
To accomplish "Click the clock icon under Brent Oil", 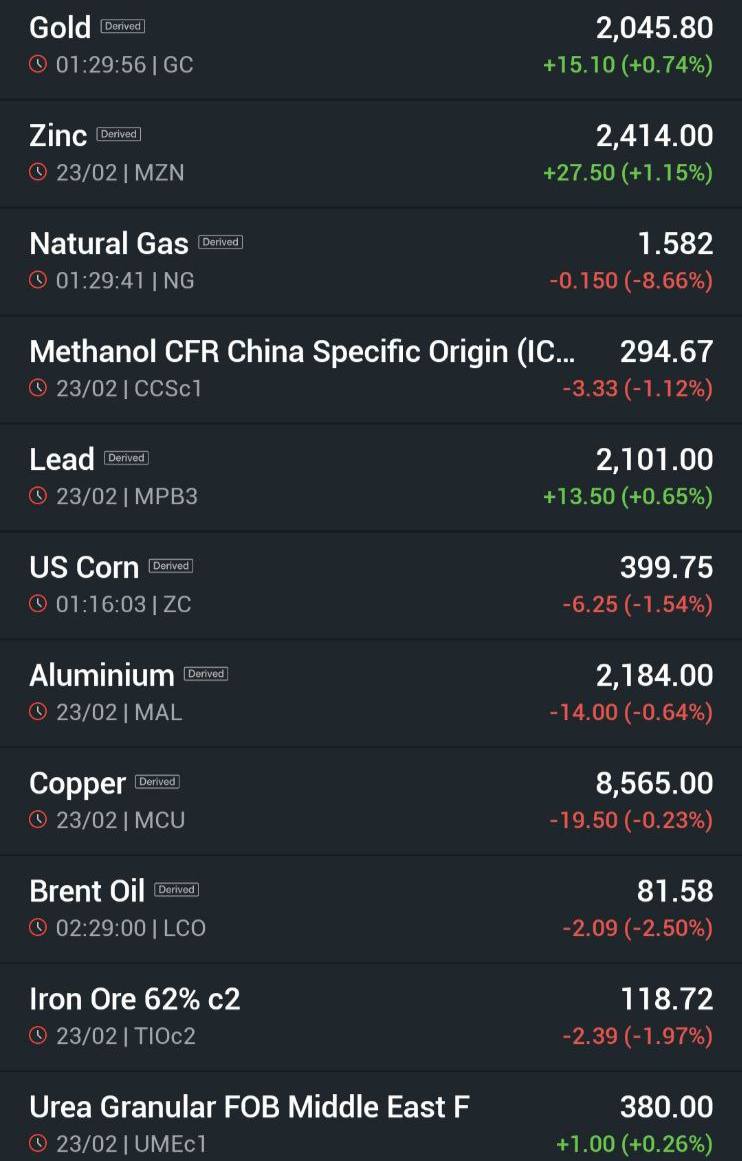I will click(x=38, y=928).
